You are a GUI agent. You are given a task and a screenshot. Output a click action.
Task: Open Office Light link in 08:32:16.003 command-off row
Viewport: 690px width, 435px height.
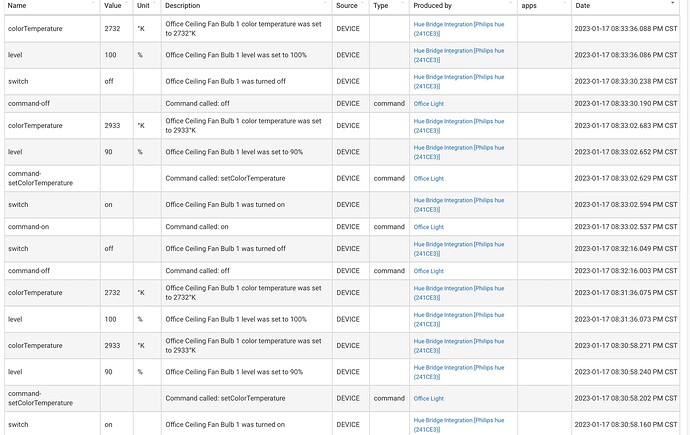point(428,271)
